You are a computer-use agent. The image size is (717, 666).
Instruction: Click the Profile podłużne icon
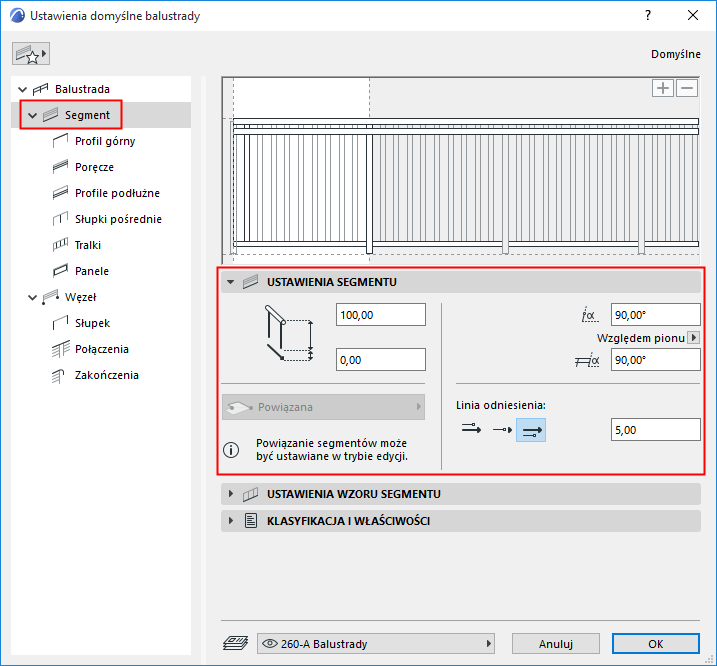(x=60, y=193)
